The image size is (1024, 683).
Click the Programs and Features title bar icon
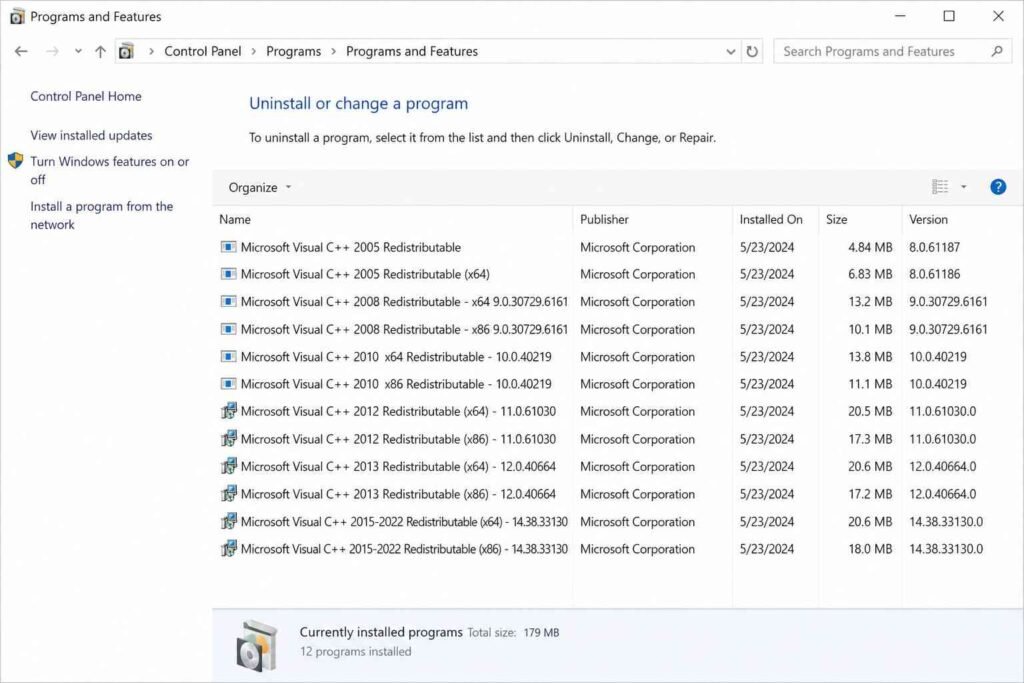tap(17, 16)
